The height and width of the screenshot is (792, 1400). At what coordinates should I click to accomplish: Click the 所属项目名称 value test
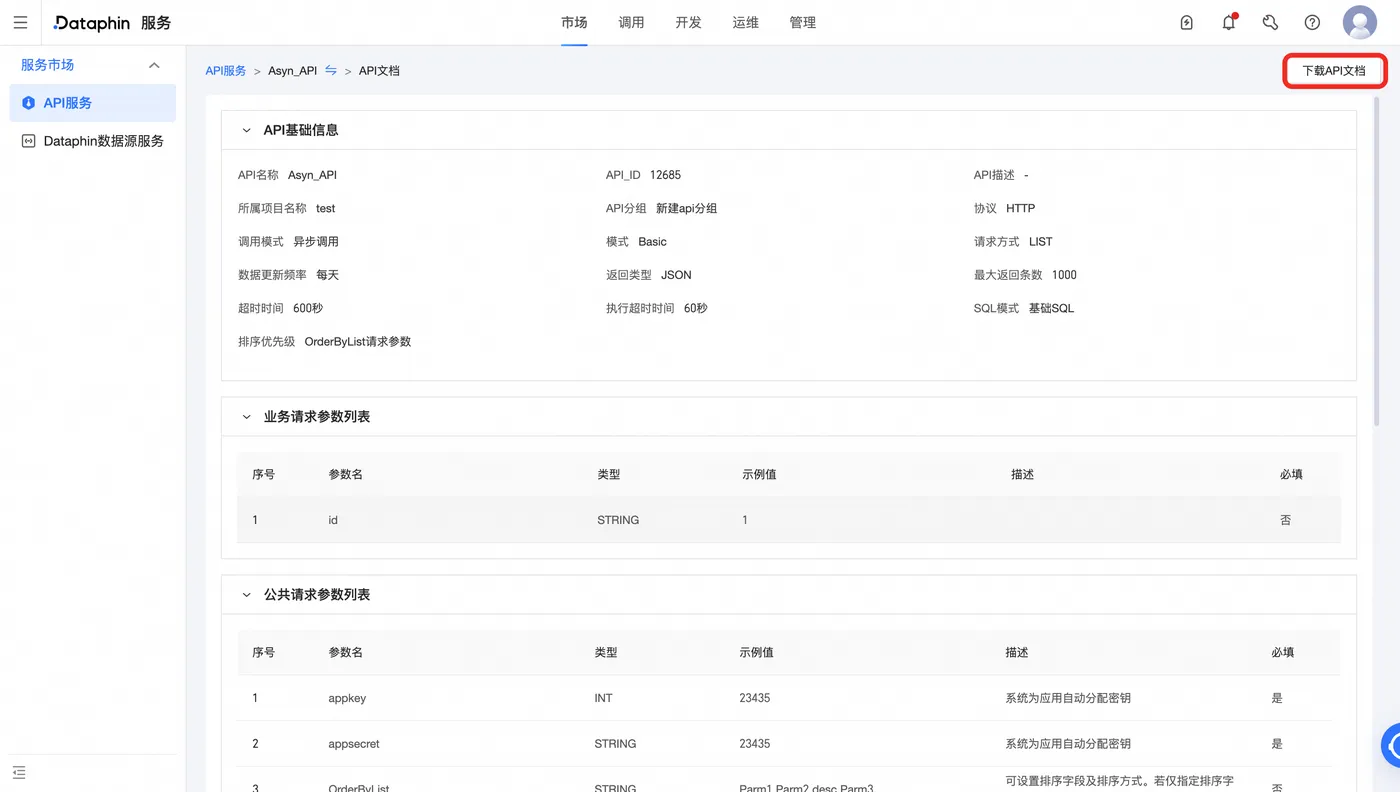pos(326,208)
